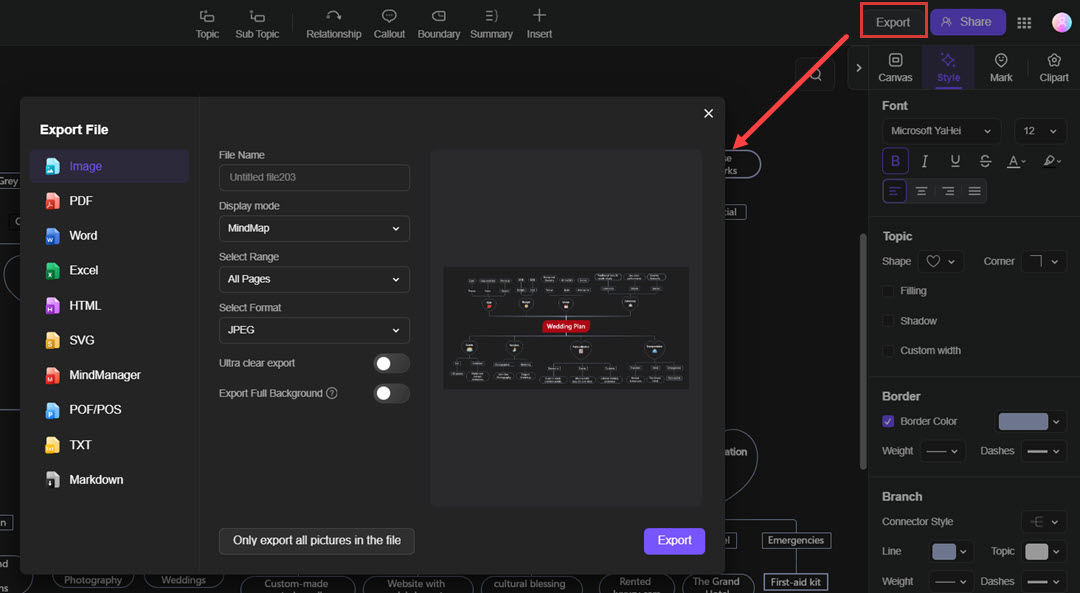Viewport: 1080px width, 593px height.
Task: Pick the Border Color swatch
Action: pos(1023,421)
